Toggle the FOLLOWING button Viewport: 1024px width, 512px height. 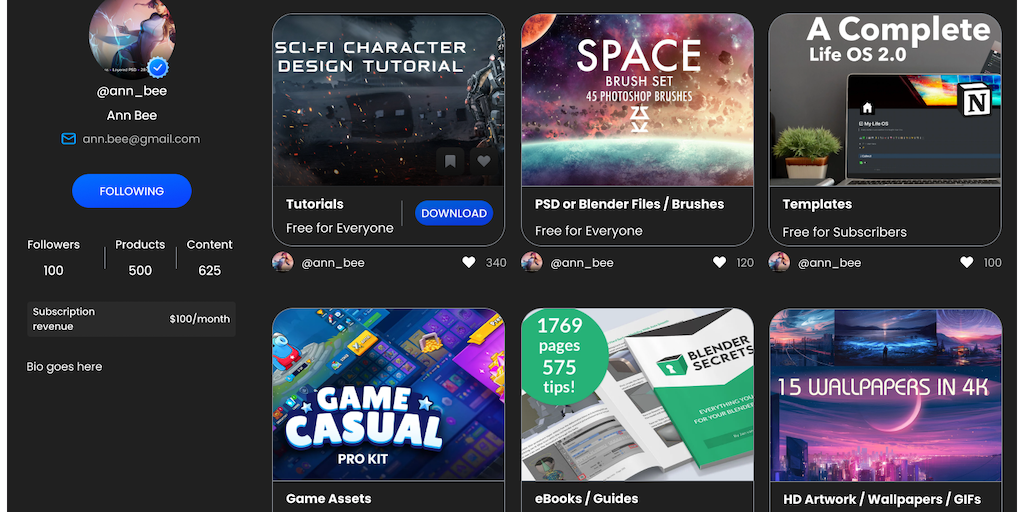132,191
